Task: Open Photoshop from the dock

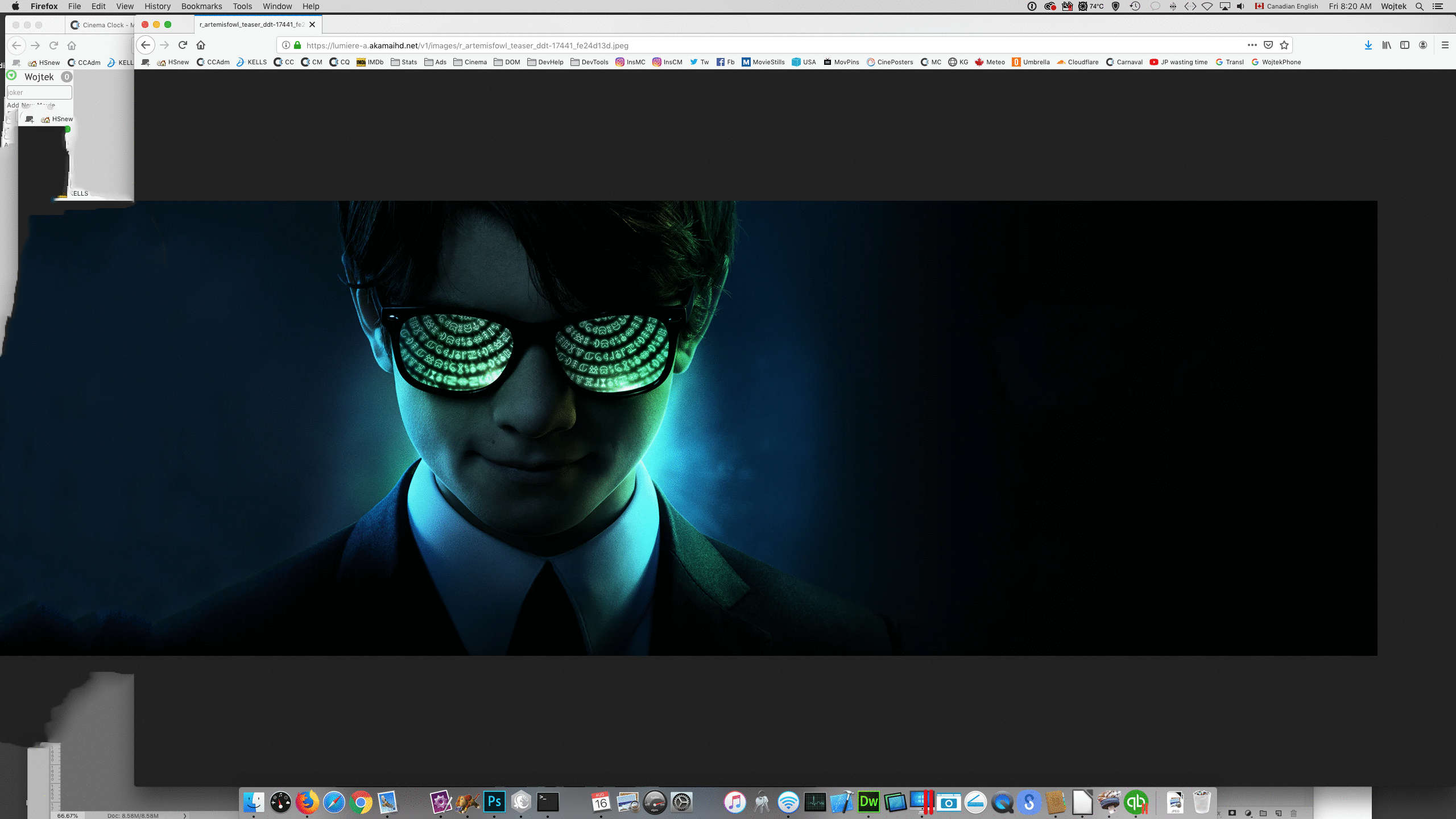Action: pyautogui.click(x=494, y=802)
